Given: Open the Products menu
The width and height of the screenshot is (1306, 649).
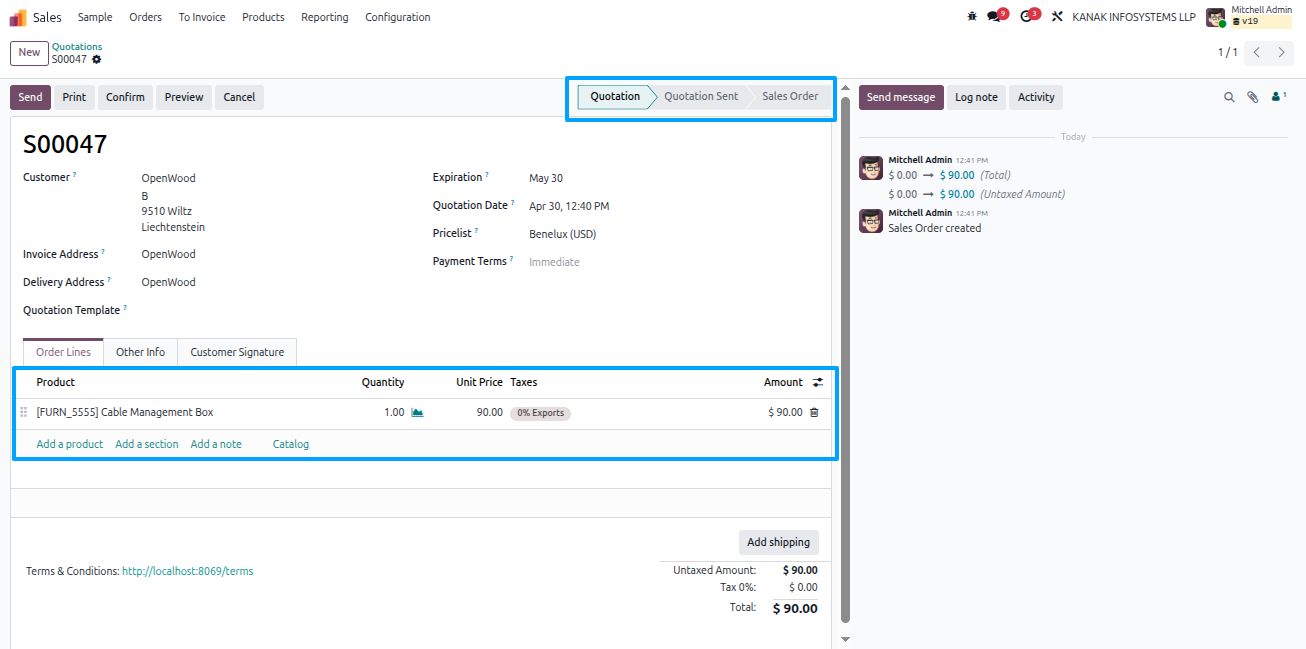Looking at the screenshot, I should (x=263, y=17).
